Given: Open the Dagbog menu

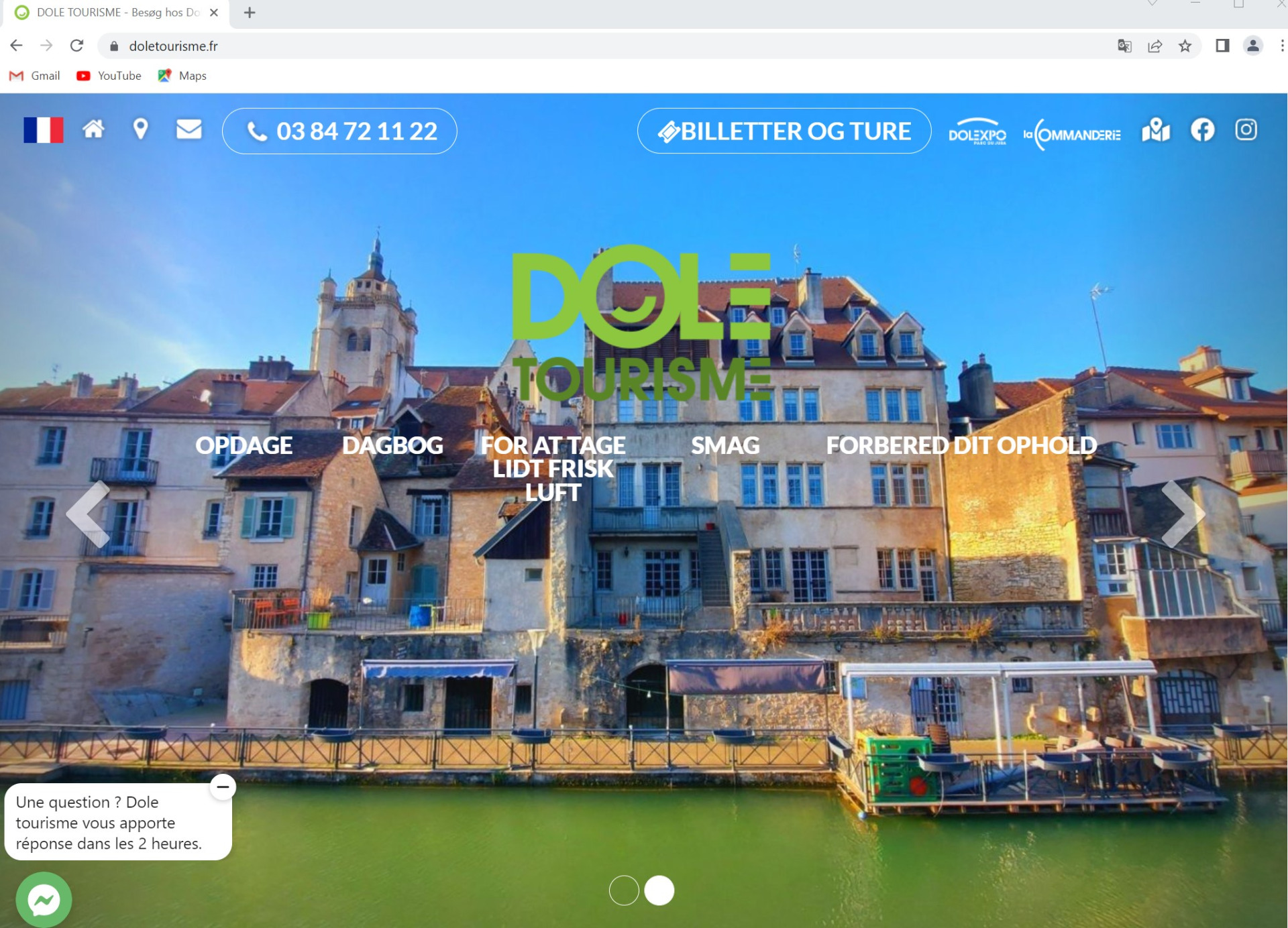Looking at the screenshot, I should [392, 445].
